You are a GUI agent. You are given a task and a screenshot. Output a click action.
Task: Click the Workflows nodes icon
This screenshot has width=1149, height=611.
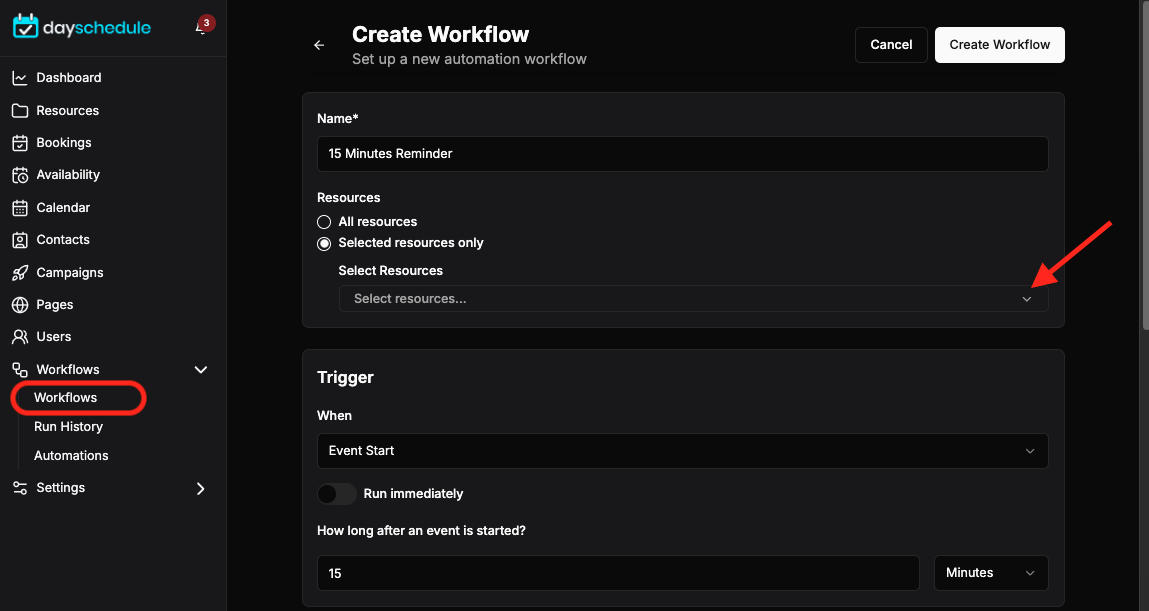coord(20,369)
